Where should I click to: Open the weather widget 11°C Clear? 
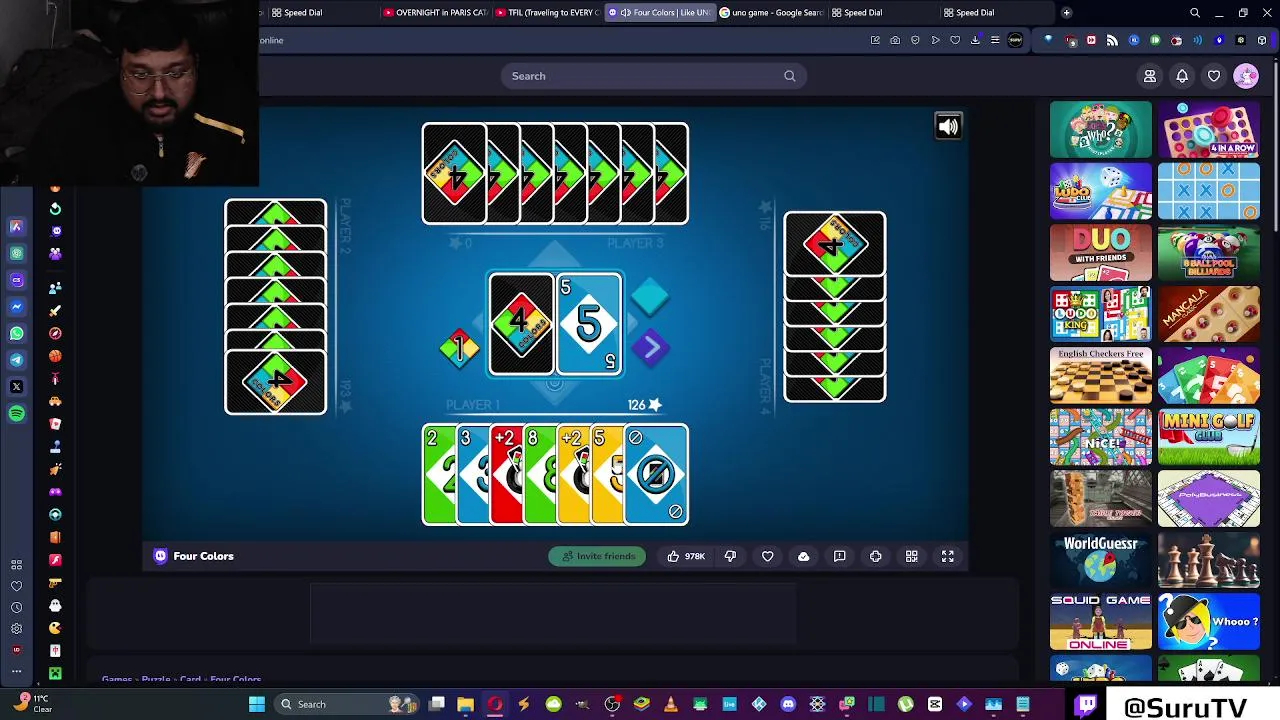[32, 703]
